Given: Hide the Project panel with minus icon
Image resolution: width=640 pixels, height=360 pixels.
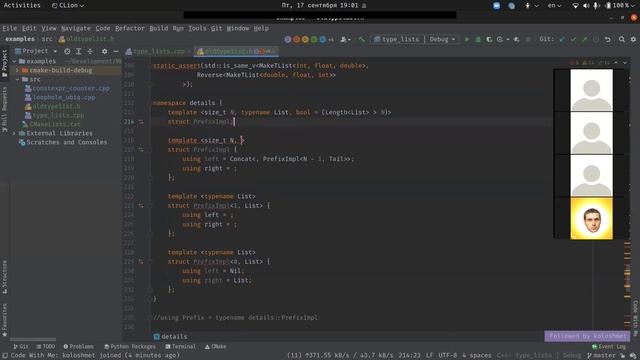Looking at the screenshot, I should tap(116, 51).
